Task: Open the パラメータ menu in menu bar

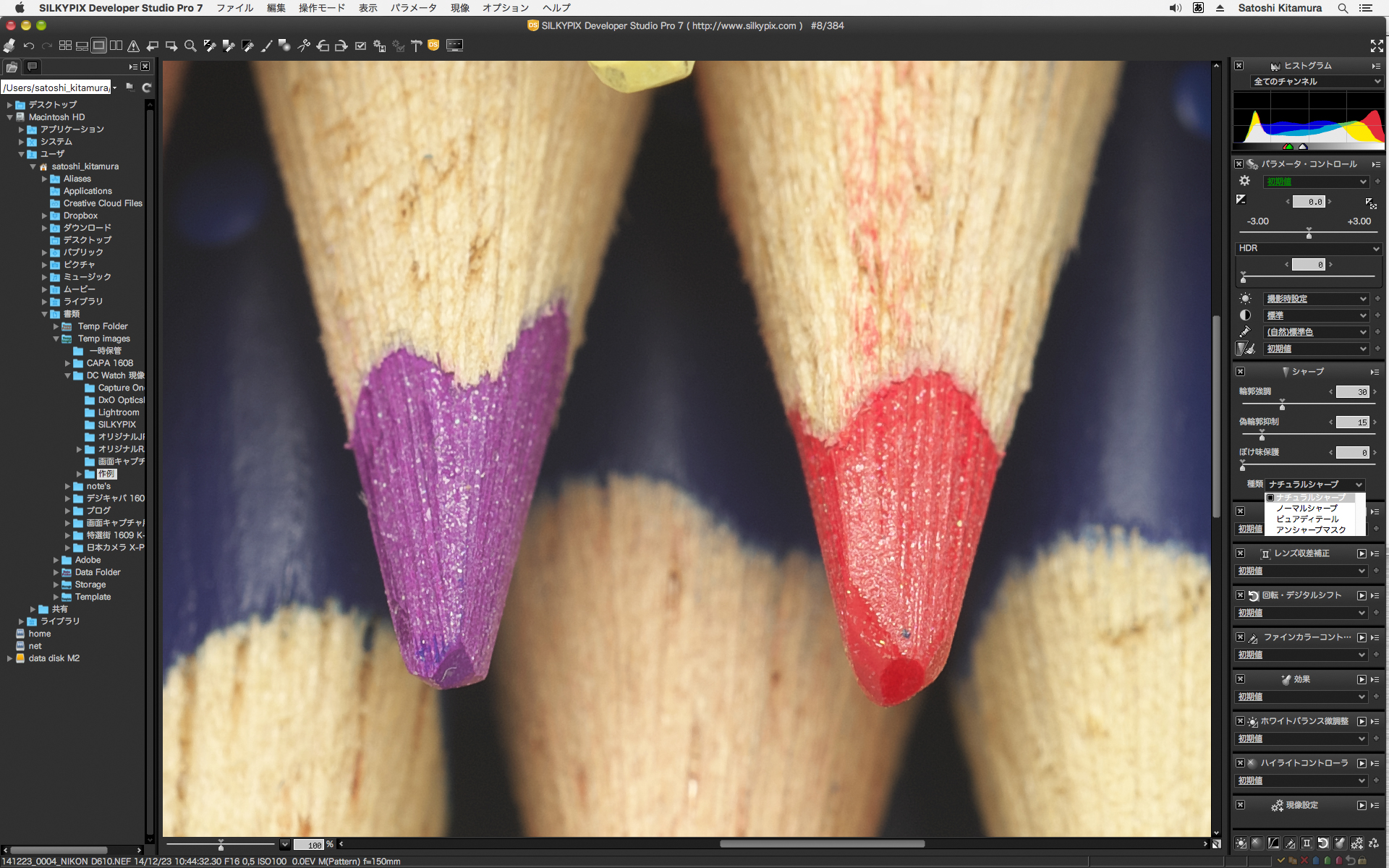Action: (x=413, y=8)
